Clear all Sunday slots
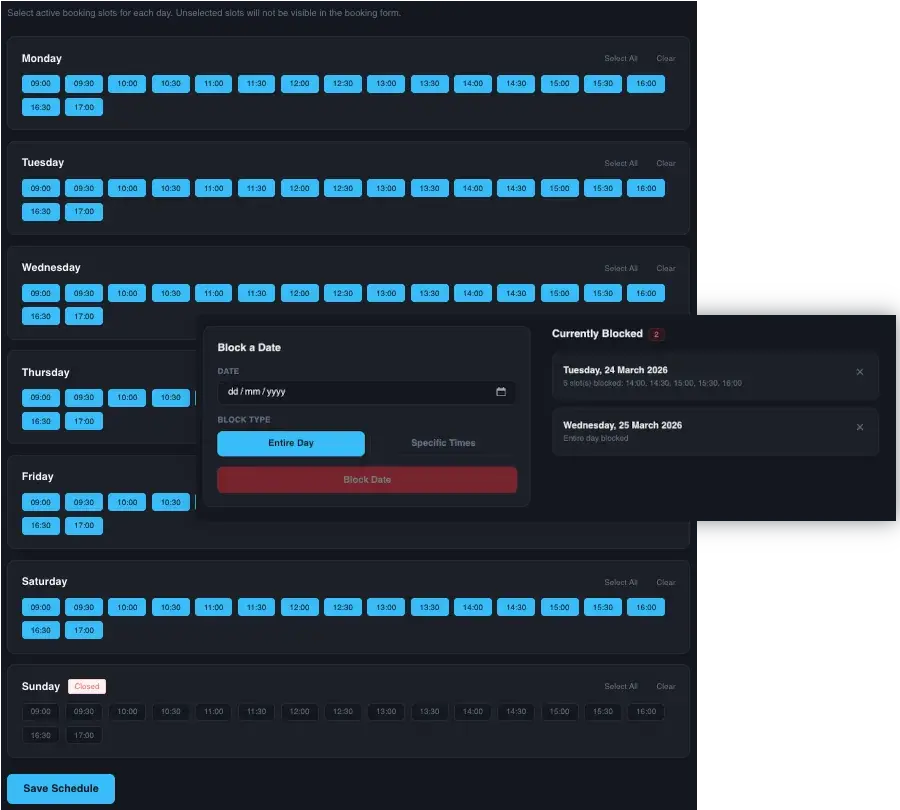This screenshot has width=900, height=810. [666, 687]
